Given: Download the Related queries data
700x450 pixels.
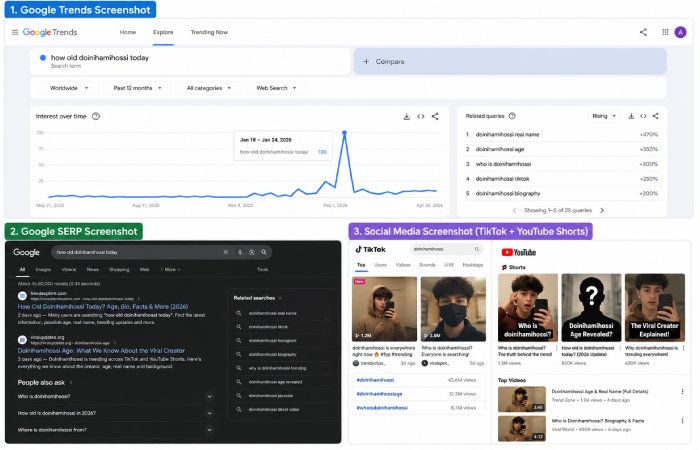Looking at the screenshot, I should click(x=631, y=116).
